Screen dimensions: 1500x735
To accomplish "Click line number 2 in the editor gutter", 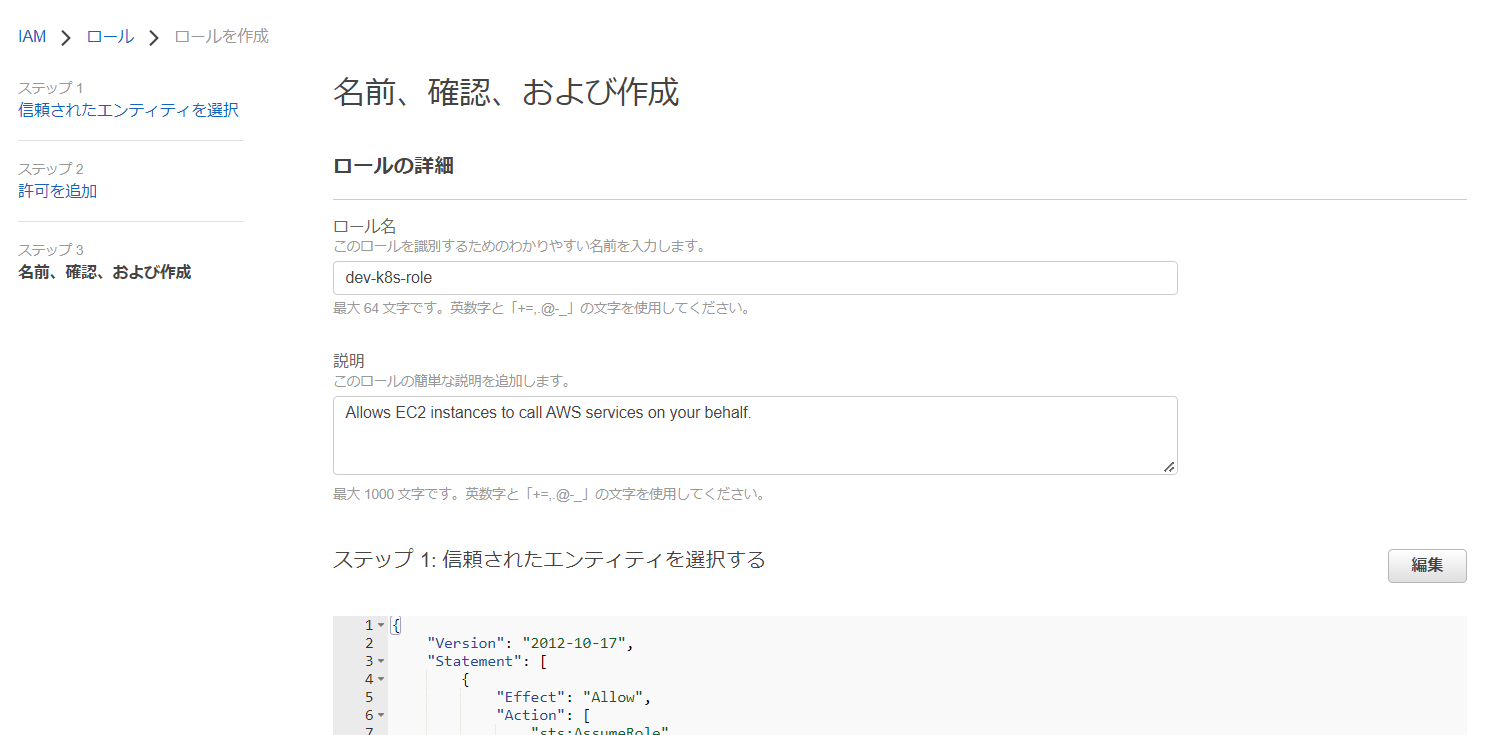I will (369, 643).
